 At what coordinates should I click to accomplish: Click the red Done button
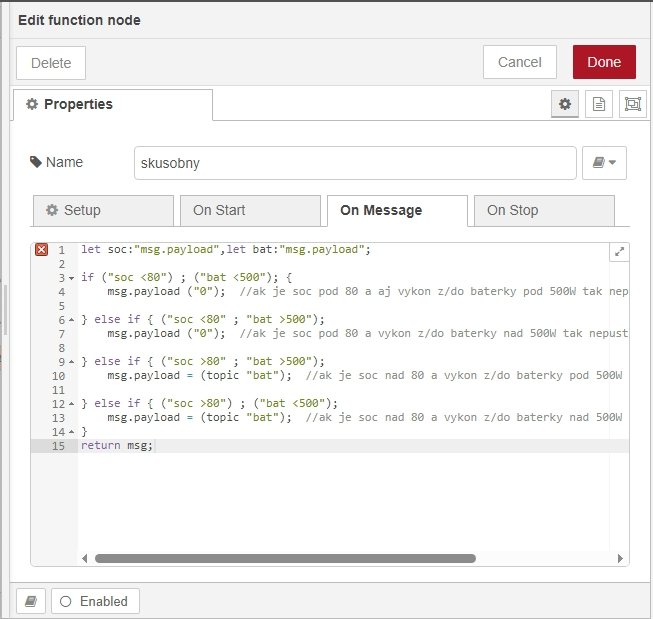(604, 62)
